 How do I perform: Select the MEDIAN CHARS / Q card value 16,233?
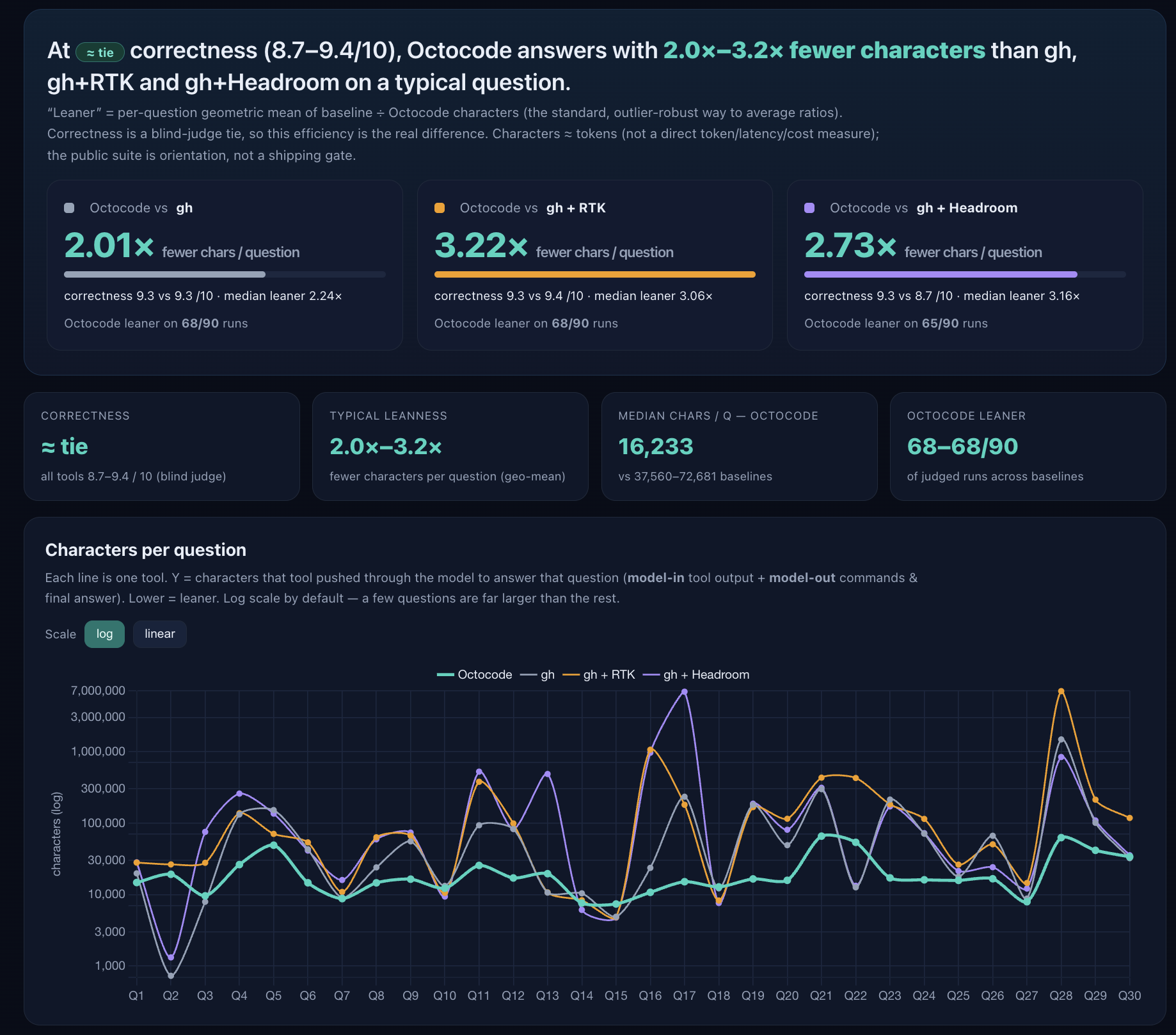click(x=656, y=446)
